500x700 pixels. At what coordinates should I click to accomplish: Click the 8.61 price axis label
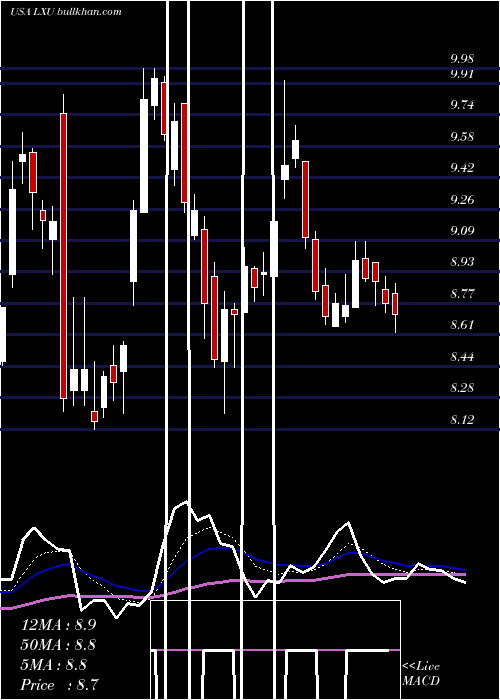coord(462,325)
